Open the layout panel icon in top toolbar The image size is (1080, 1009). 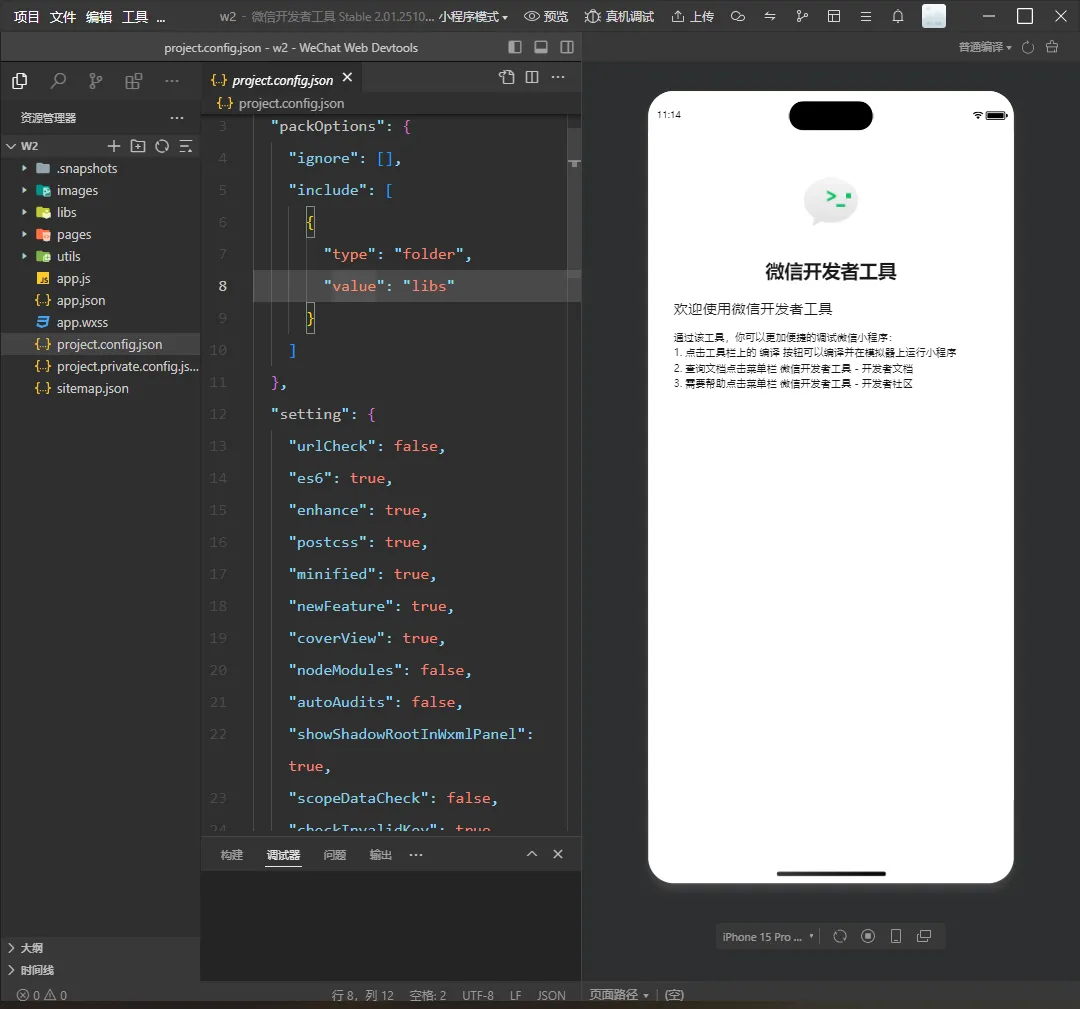pos(833,16)
